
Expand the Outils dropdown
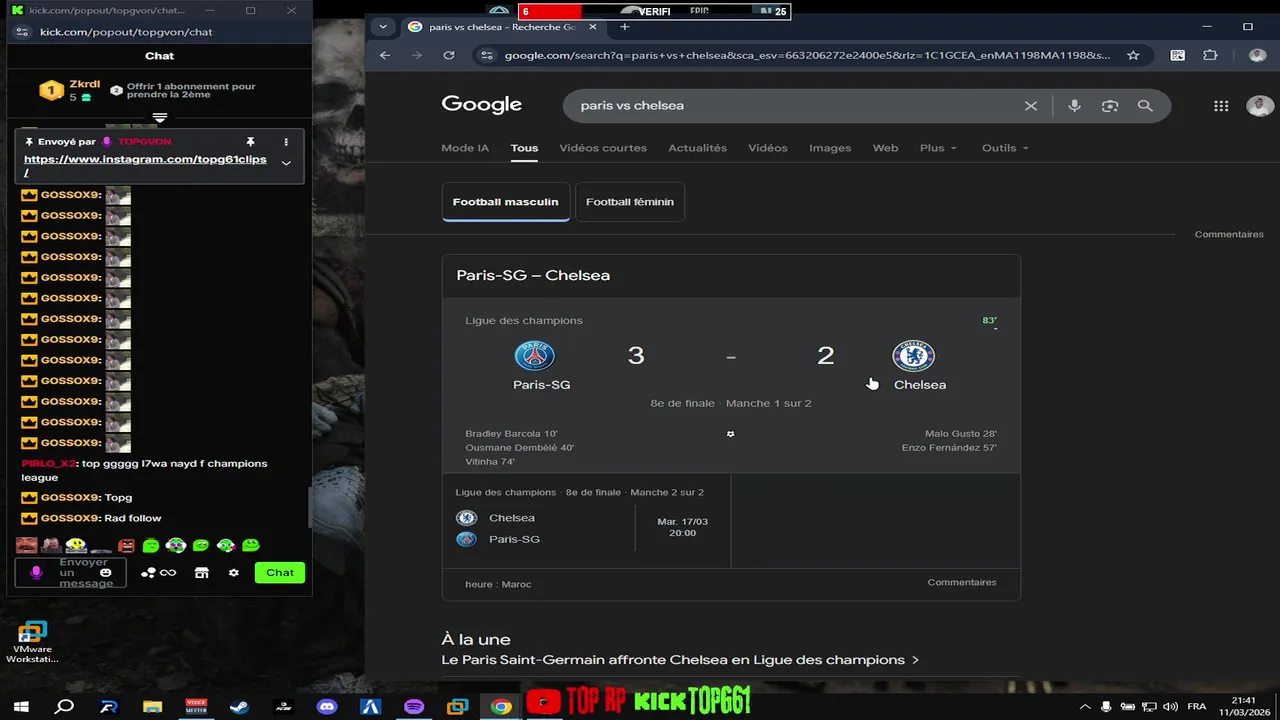point(1005,148)
